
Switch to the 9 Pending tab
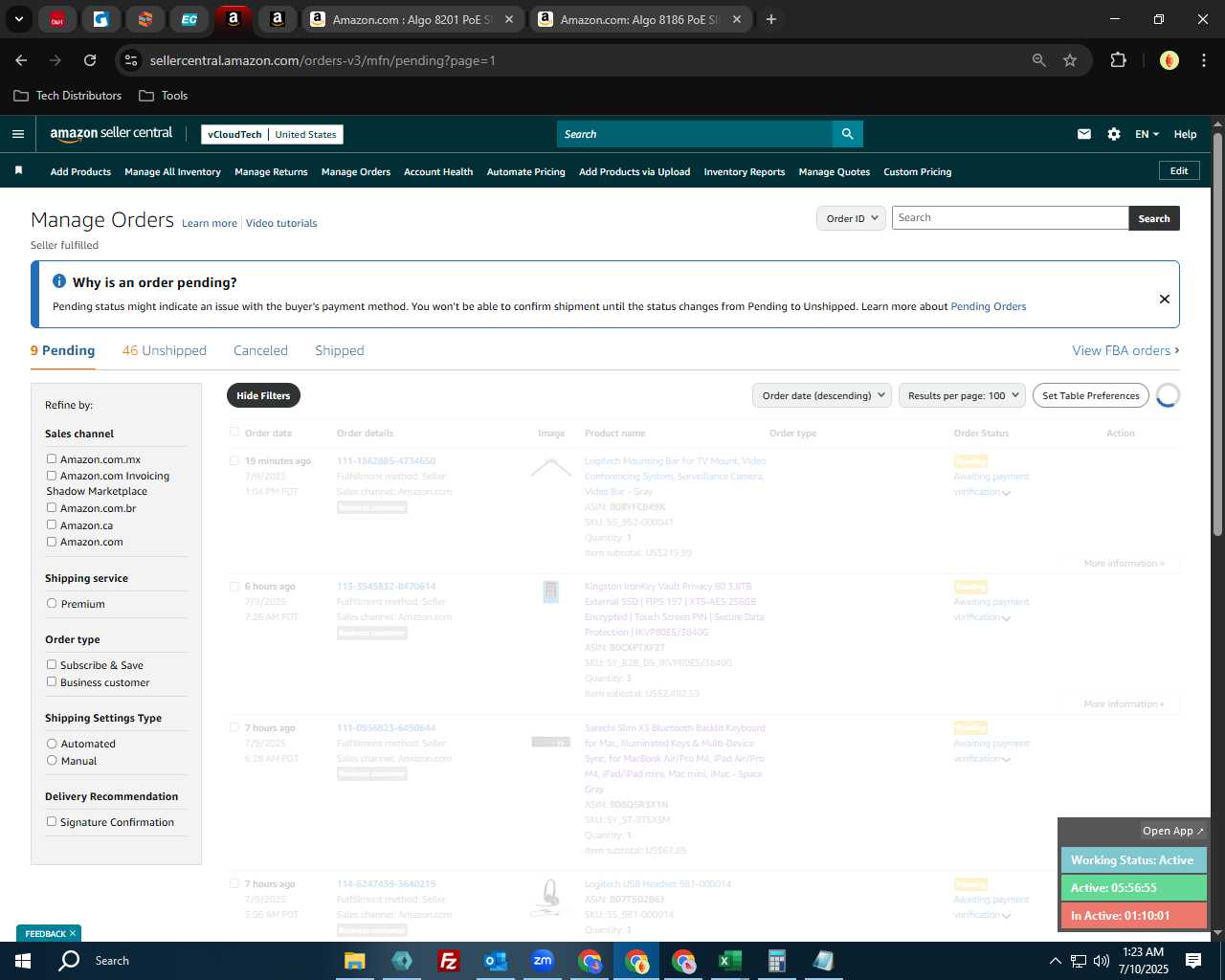point(63,350)
